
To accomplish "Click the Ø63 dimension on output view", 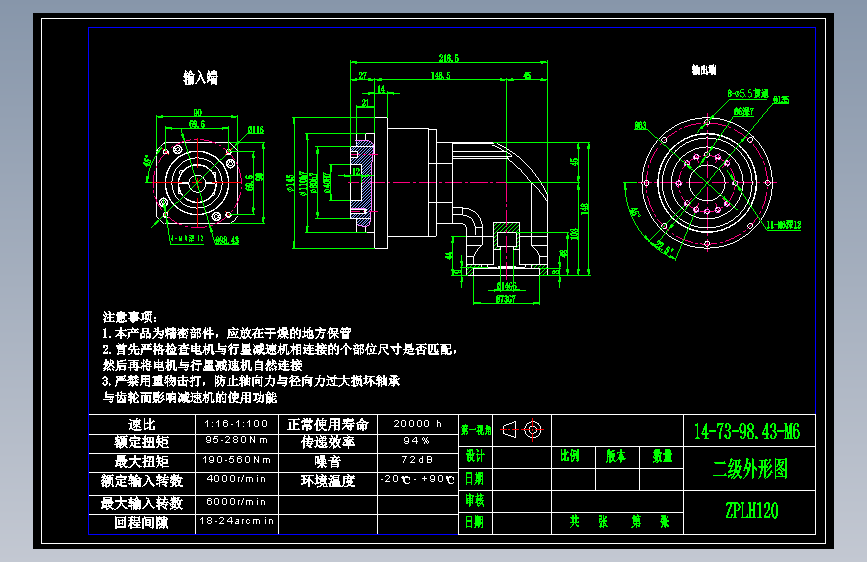I will (x=640, y=126).
